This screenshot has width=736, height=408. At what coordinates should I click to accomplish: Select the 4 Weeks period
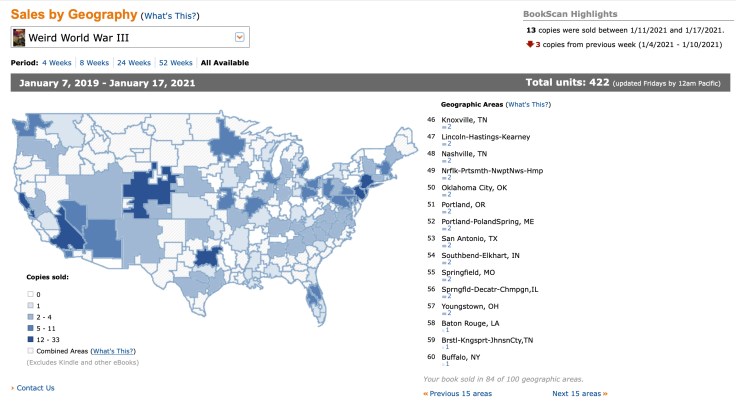pyautogui.click(x=58, y=62)
